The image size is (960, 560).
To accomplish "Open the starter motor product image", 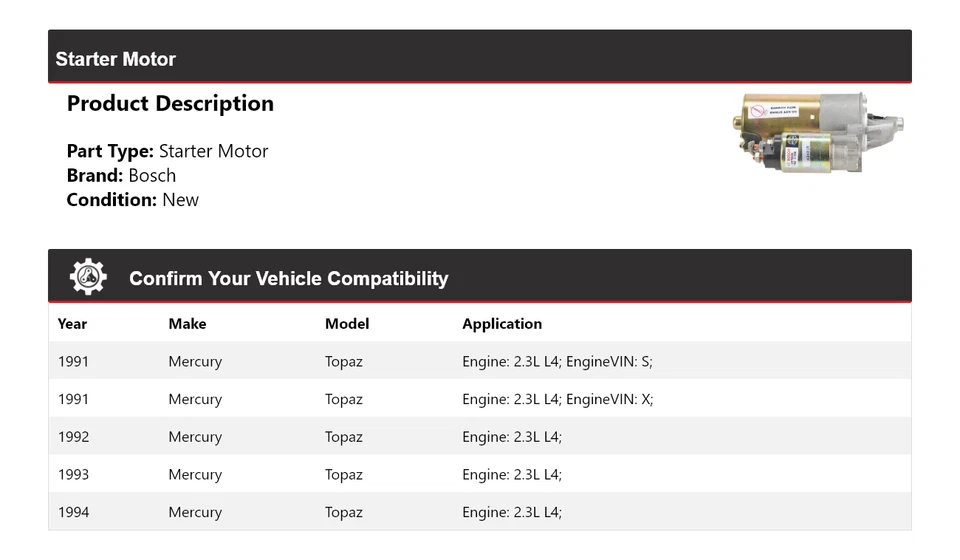I will point(818,133).
